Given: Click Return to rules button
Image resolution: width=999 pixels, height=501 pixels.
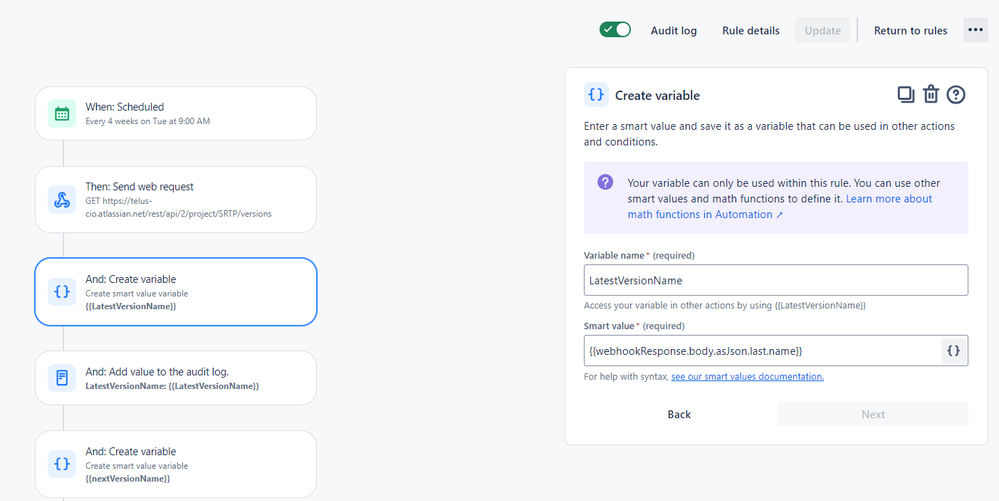Looking at the screenshot, I should 910,30.
